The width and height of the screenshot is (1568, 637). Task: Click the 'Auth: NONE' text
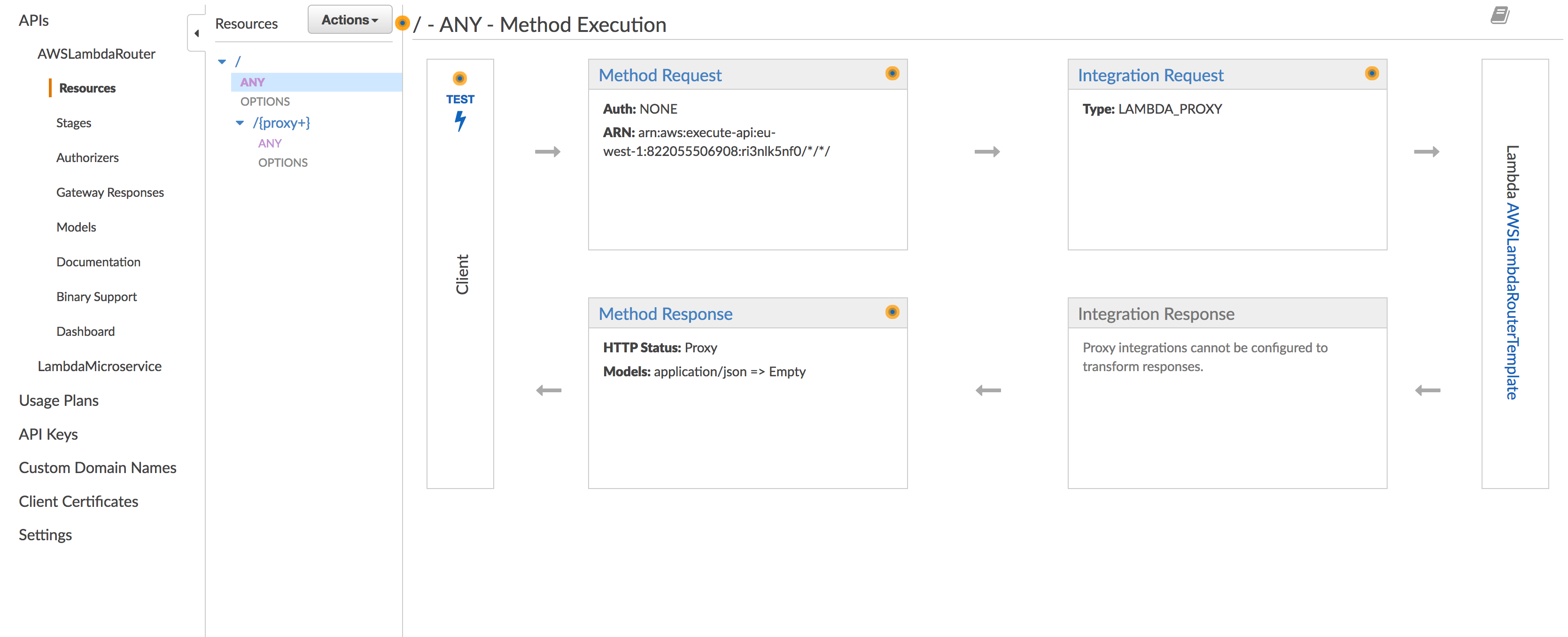(640, 109)
